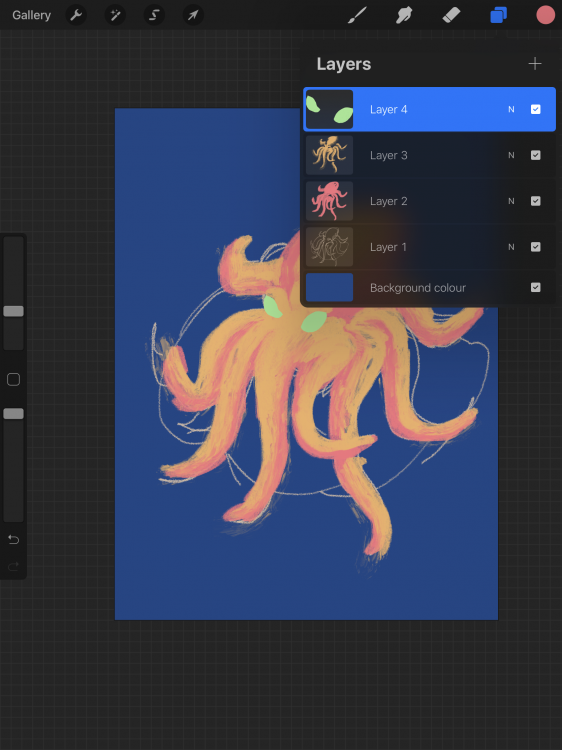Return to the Gallery
Viewport: 562px width, 750px height.
(32, 15)
